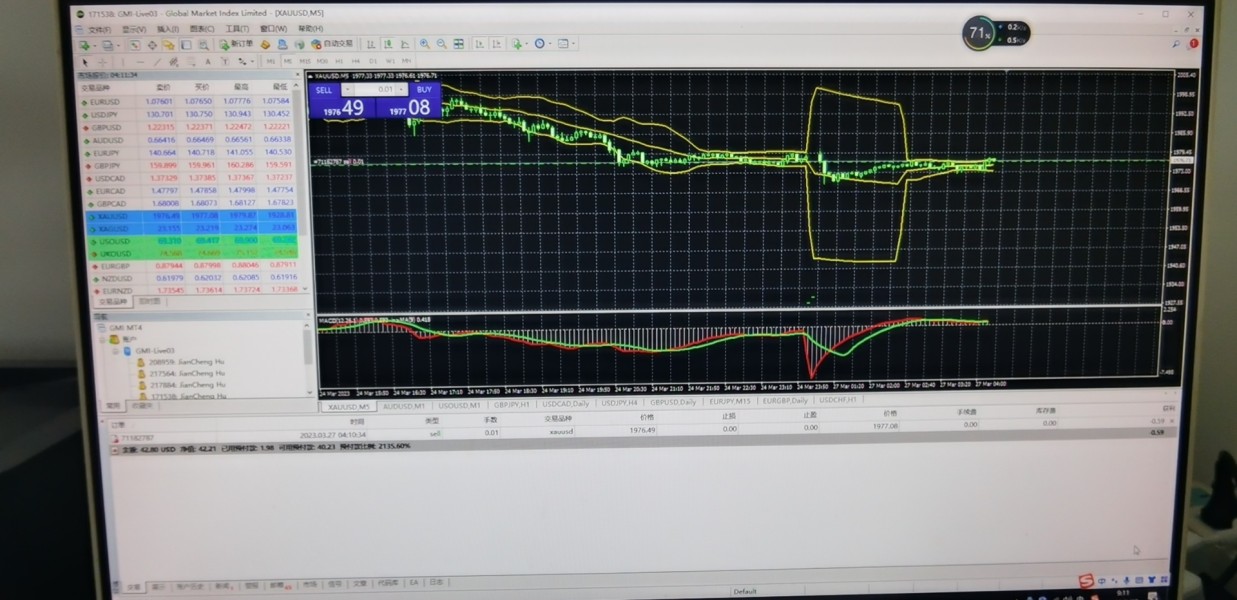This screenshot has width=1237, height=600.
Task: Switch chart to D1 timeframe
Action: (372, 61)
